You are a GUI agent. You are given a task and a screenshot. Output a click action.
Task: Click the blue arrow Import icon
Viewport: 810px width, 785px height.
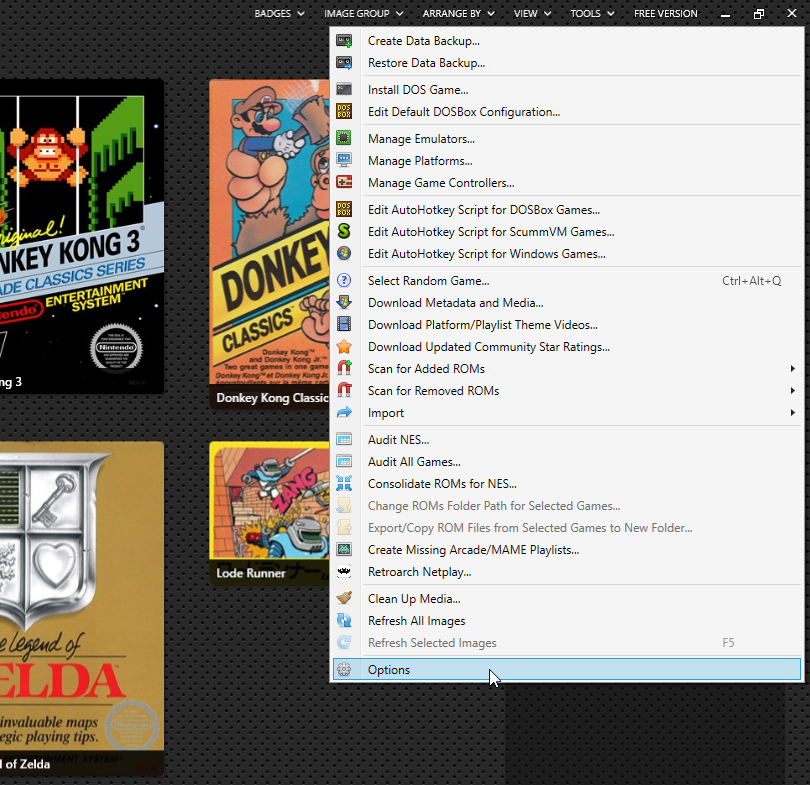pyautogui.click(x=344, y=413)
